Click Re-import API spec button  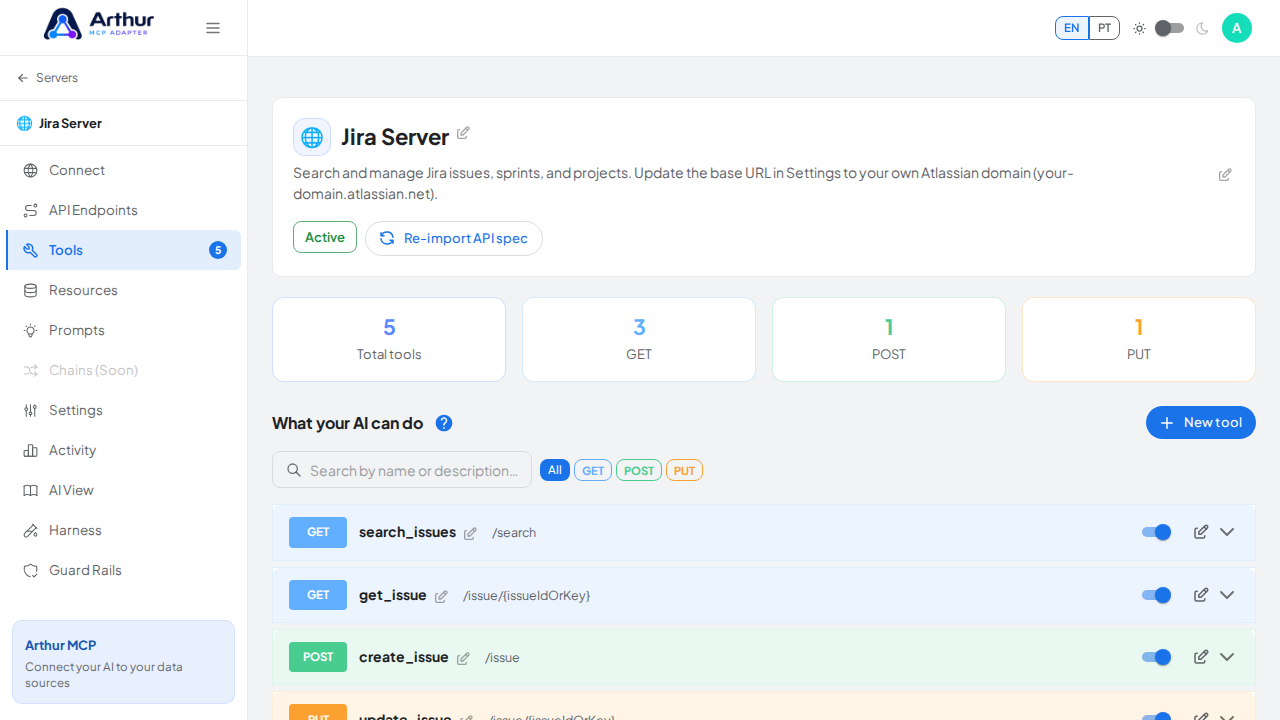coord(454,238)
